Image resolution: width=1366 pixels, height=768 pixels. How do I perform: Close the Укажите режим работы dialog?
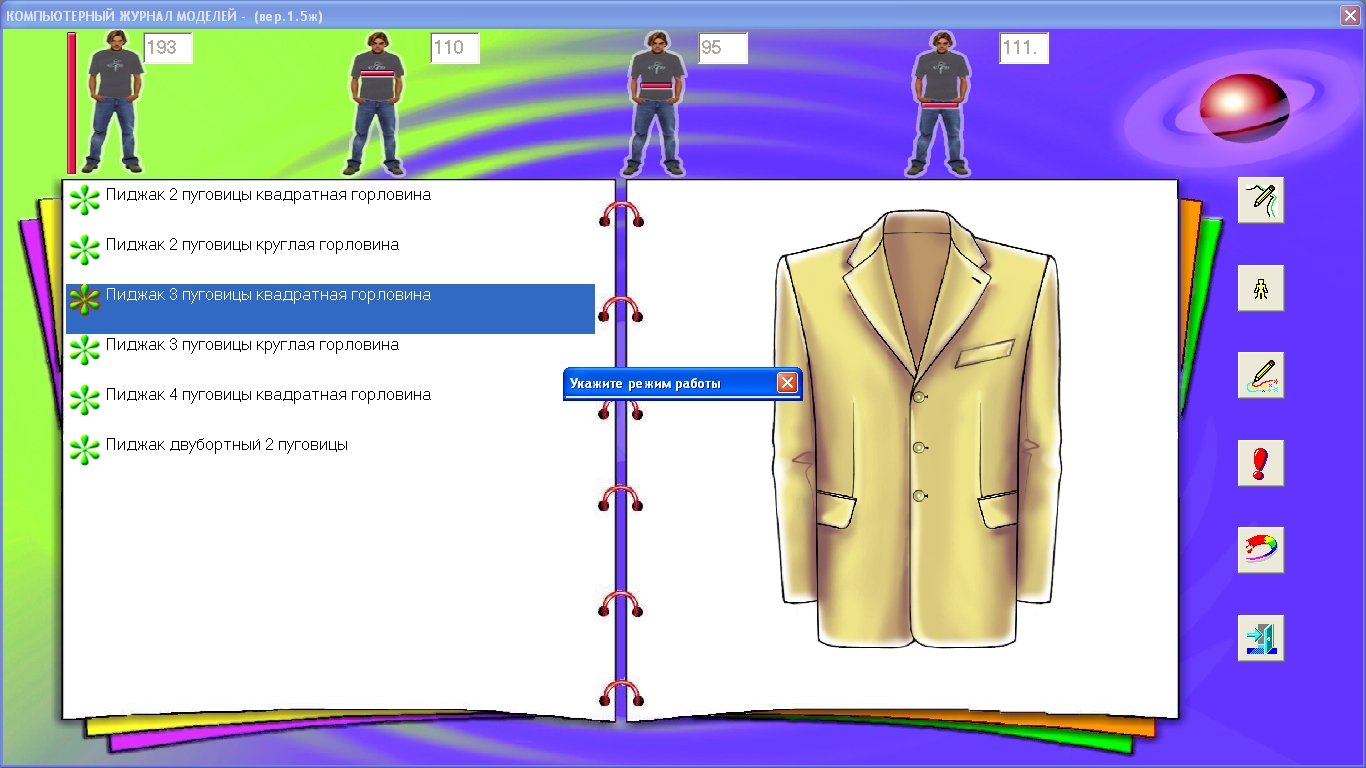[787, 383]
